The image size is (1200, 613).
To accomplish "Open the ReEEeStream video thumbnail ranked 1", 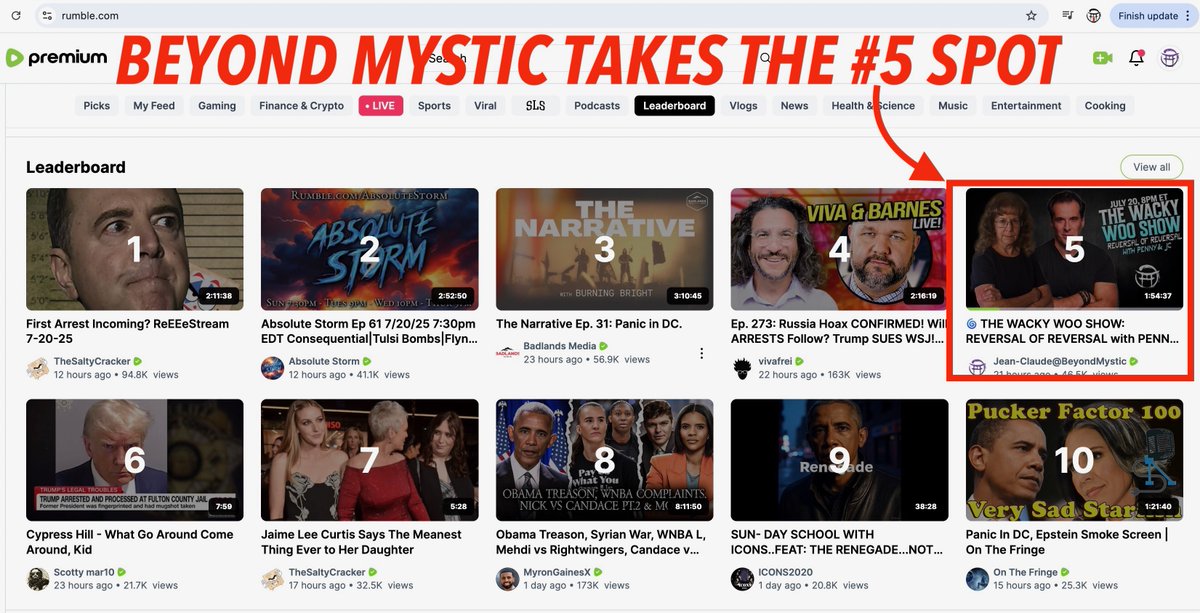I will 135,249.
